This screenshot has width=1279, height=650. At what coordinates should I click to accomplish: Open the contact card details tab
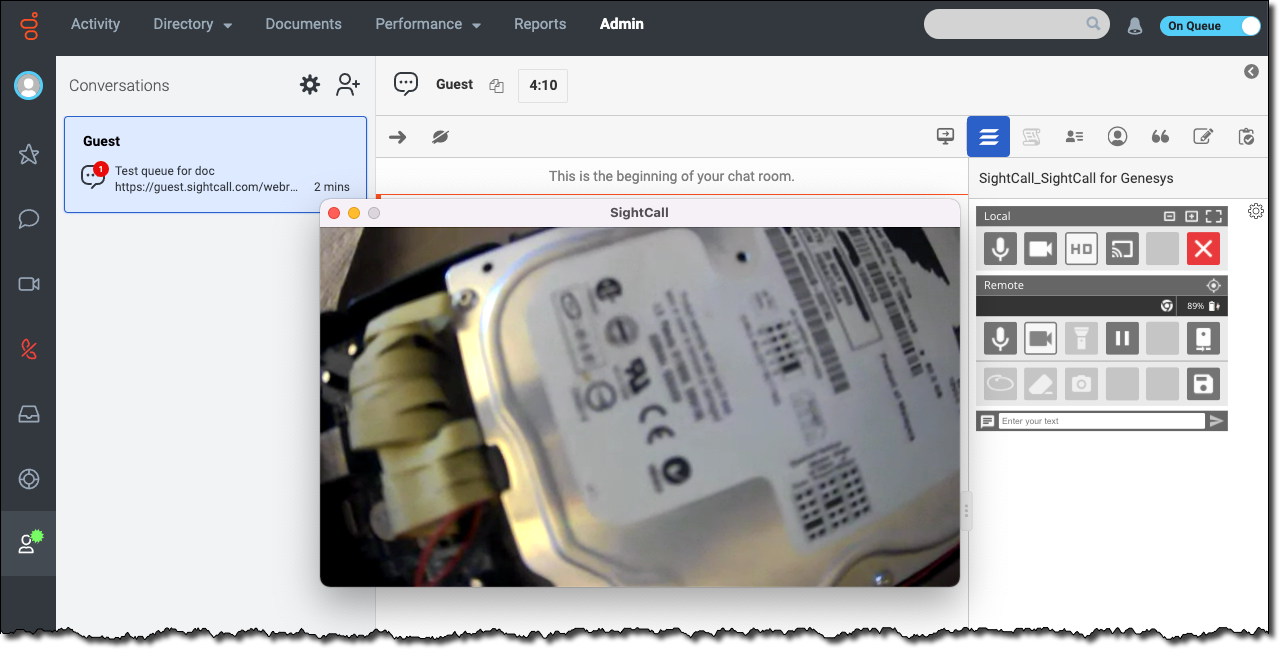point(1075,137)
